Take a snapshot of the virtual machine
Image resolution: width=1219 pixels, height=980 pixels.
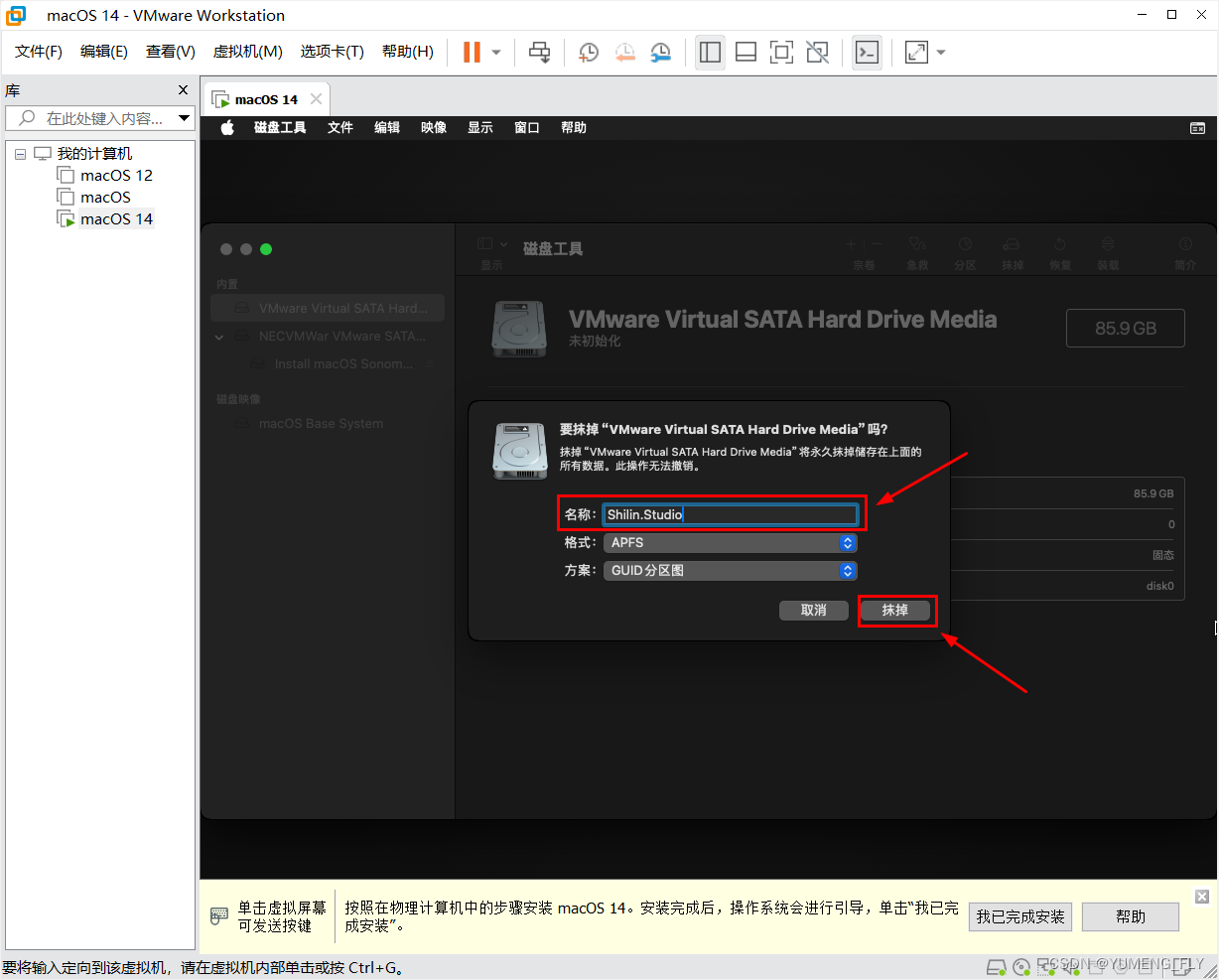[x=588, y=52]
